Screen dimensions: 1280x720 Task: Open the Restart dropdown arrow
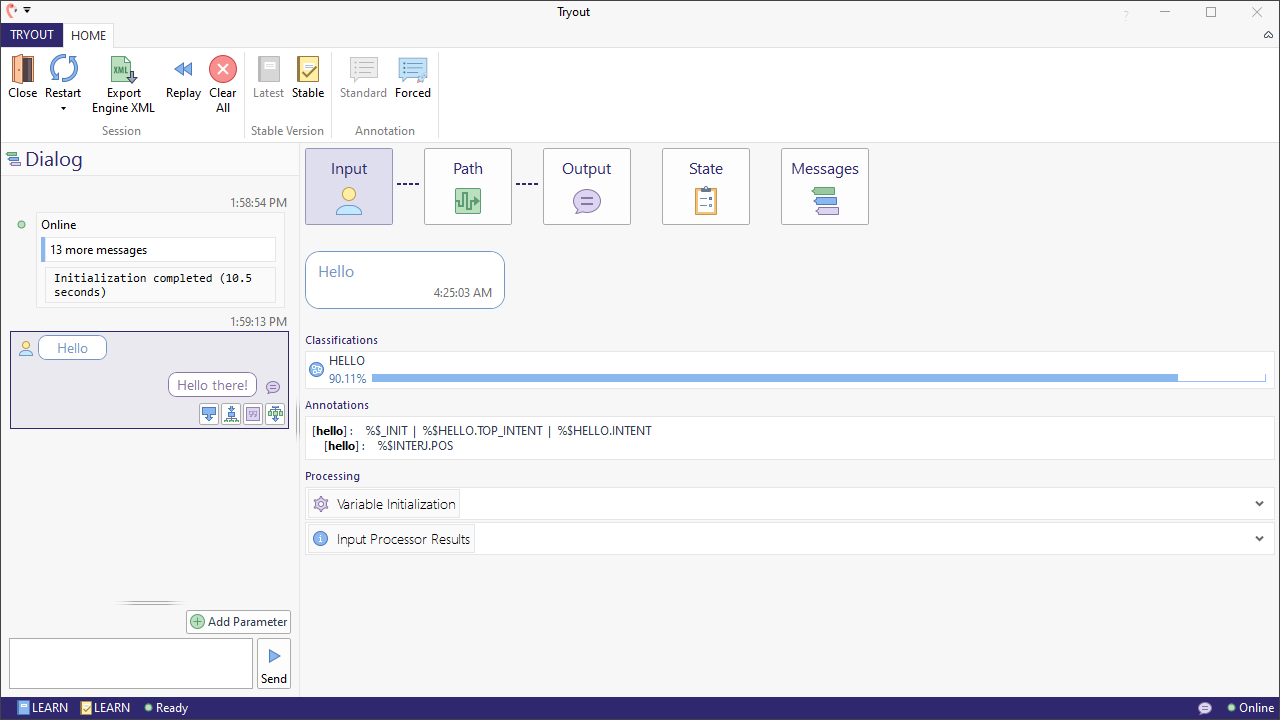pos(63,108)
